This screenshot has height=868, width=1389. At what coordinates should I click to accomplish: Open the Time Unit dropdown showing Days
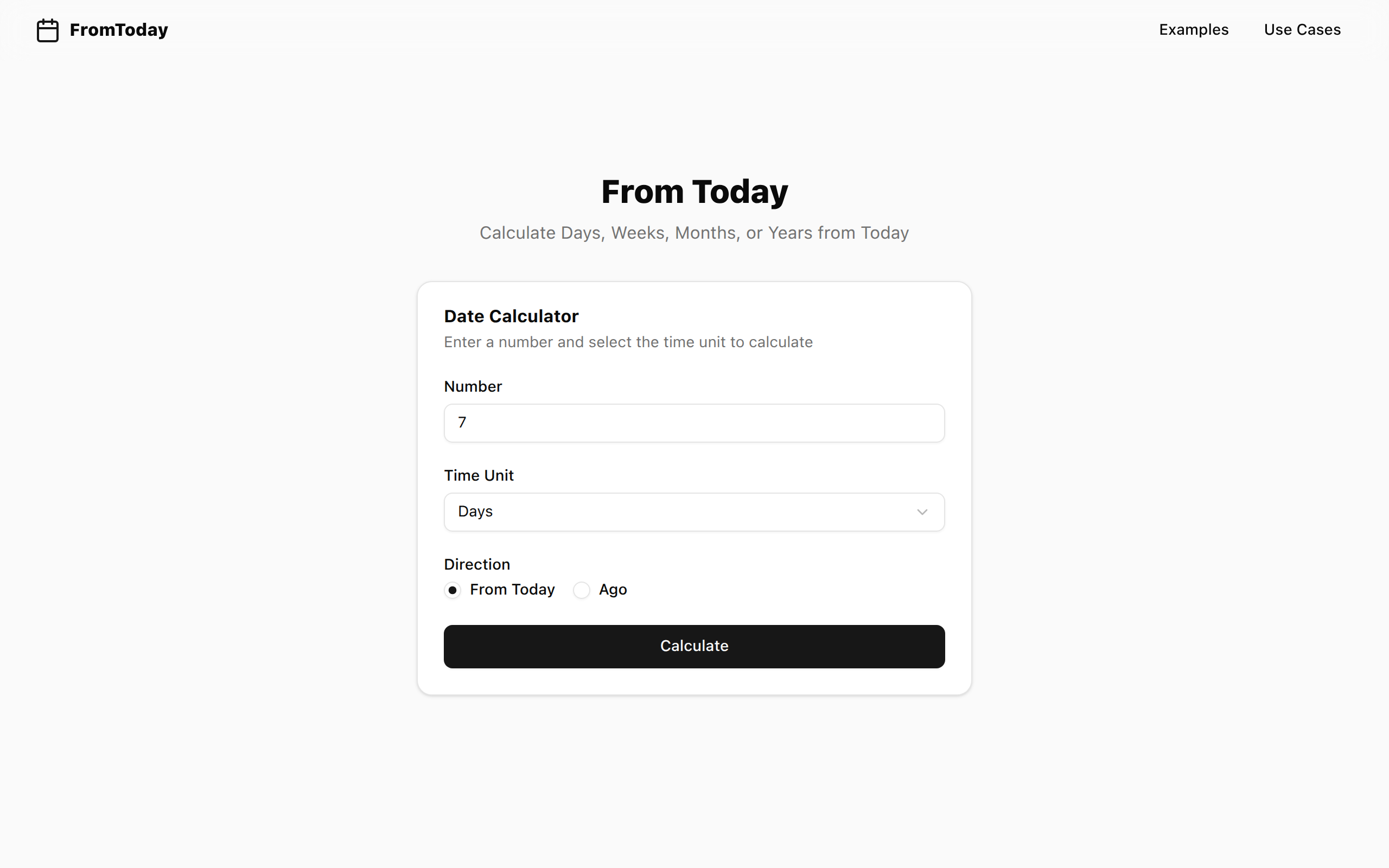(x=694, y=512)
